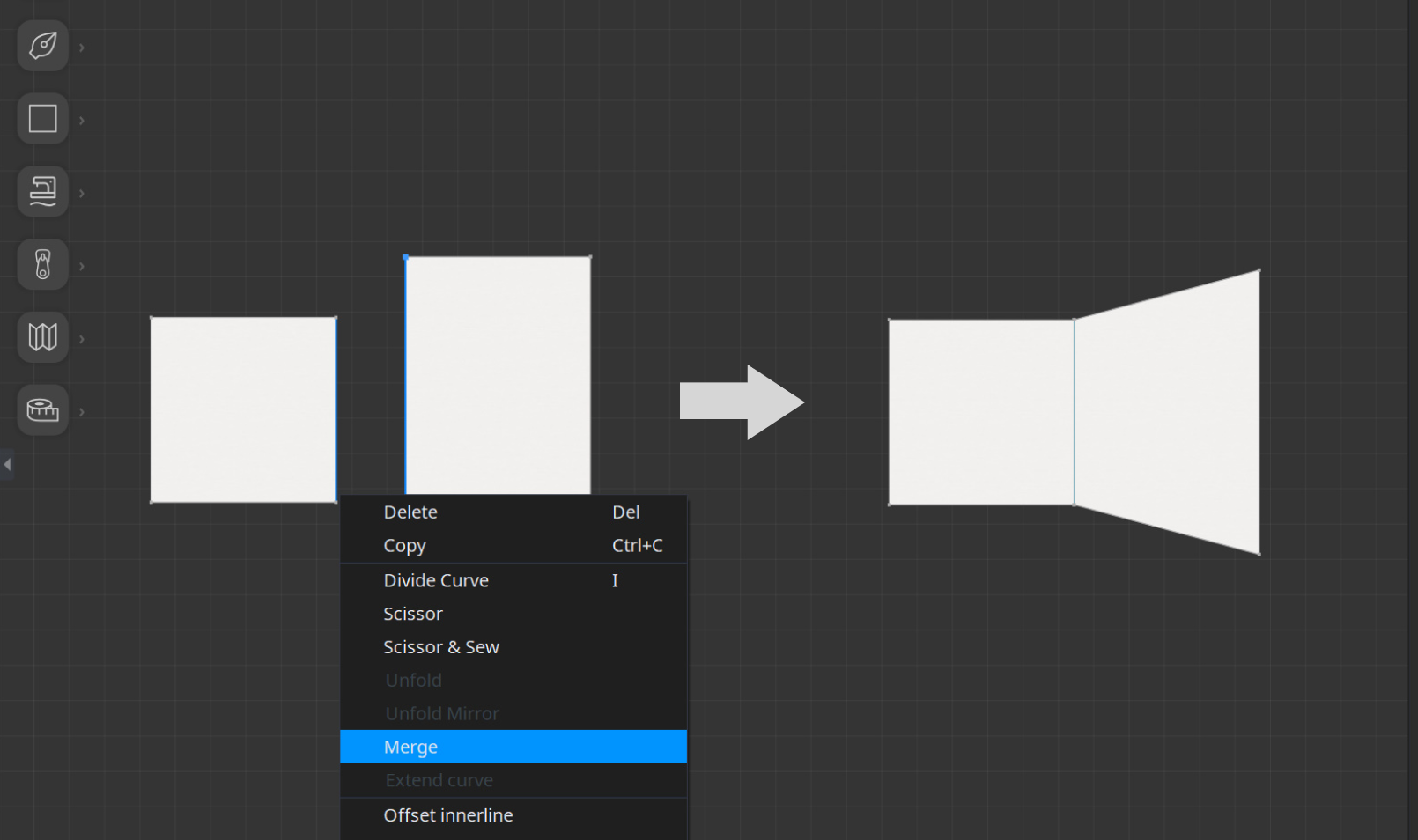Expand the chevron beside the rectangle tool
The image size is (1418, 840).
click(x=82, y=121)
